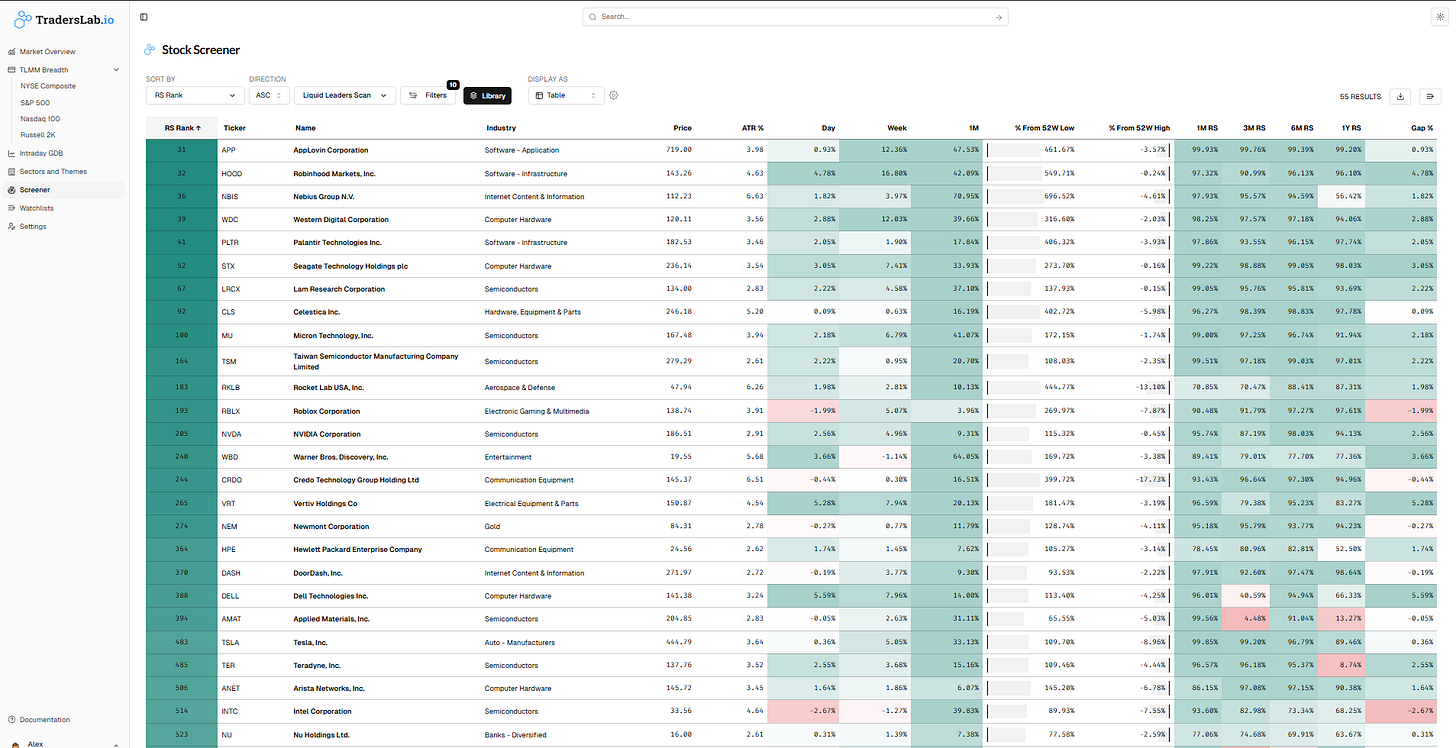Open Display As Table dropdown
The height and width of the screenshot is (748, 1456).
click(x=566, y=95)
